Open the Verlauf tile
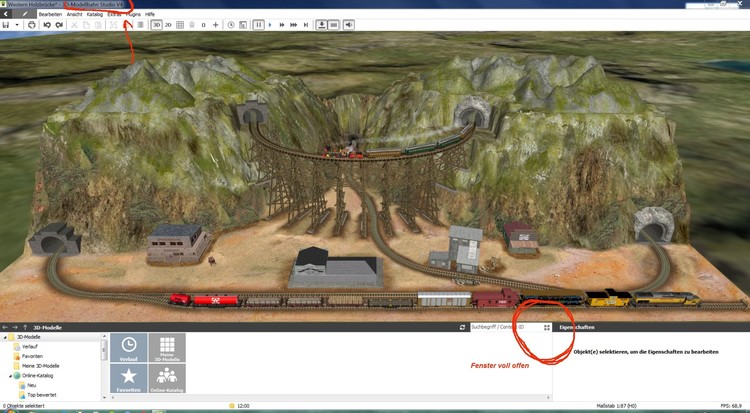The image size is (750, 413). click(127, 346)
